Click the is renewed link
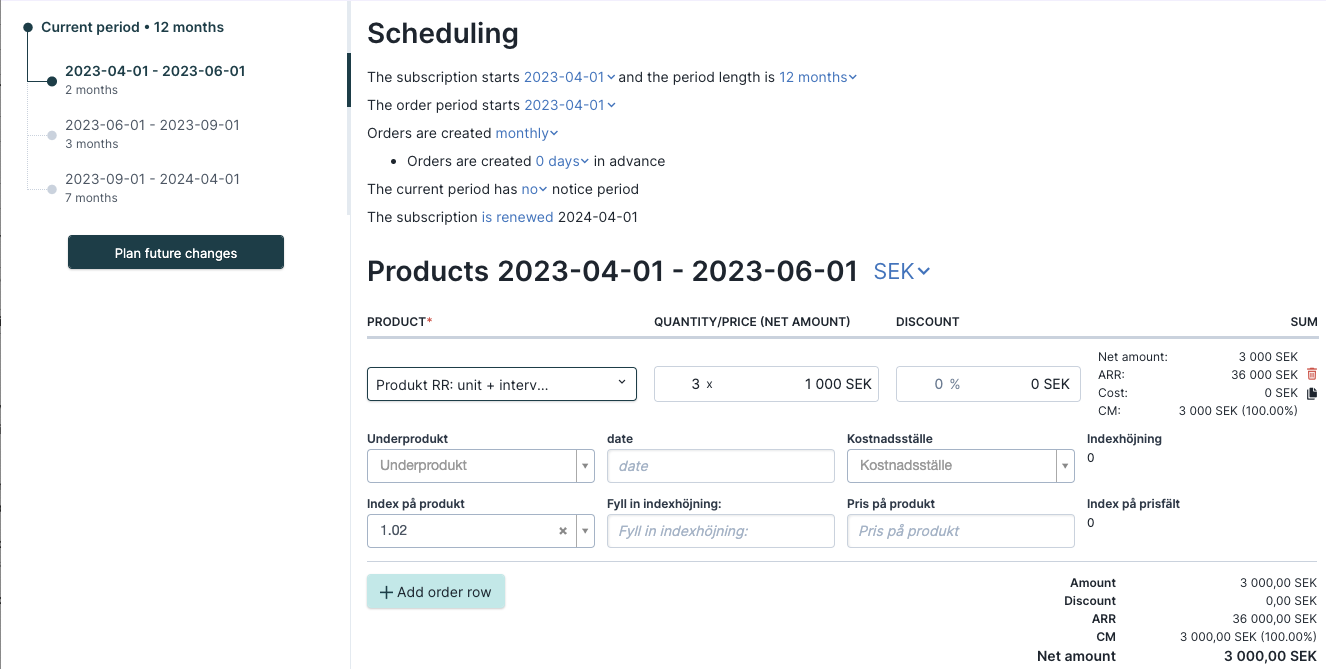1326x669 pixels. tap(517, 217)
